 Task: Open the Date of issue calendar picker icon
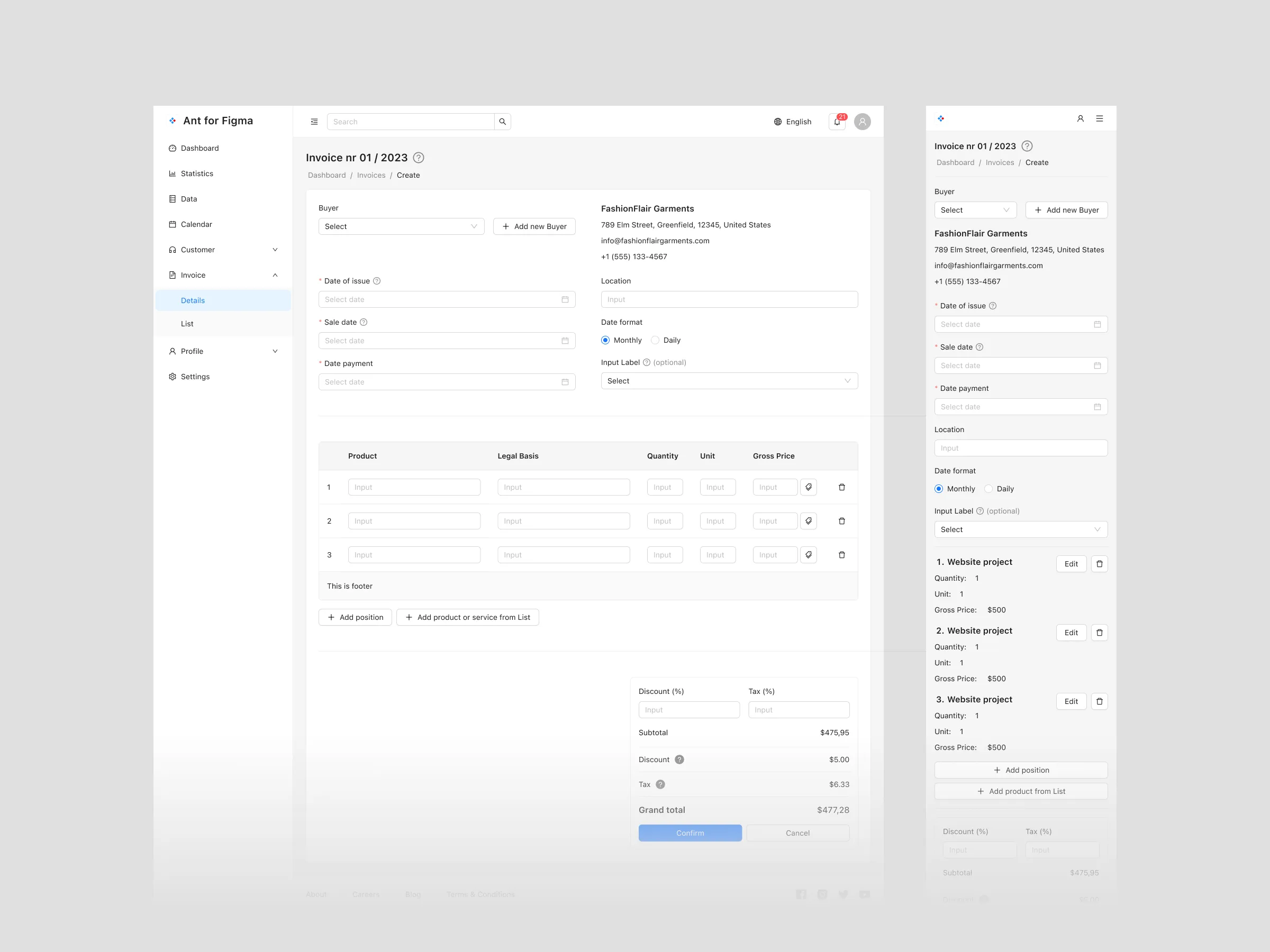pyautogui.click(x=565, y=299)
